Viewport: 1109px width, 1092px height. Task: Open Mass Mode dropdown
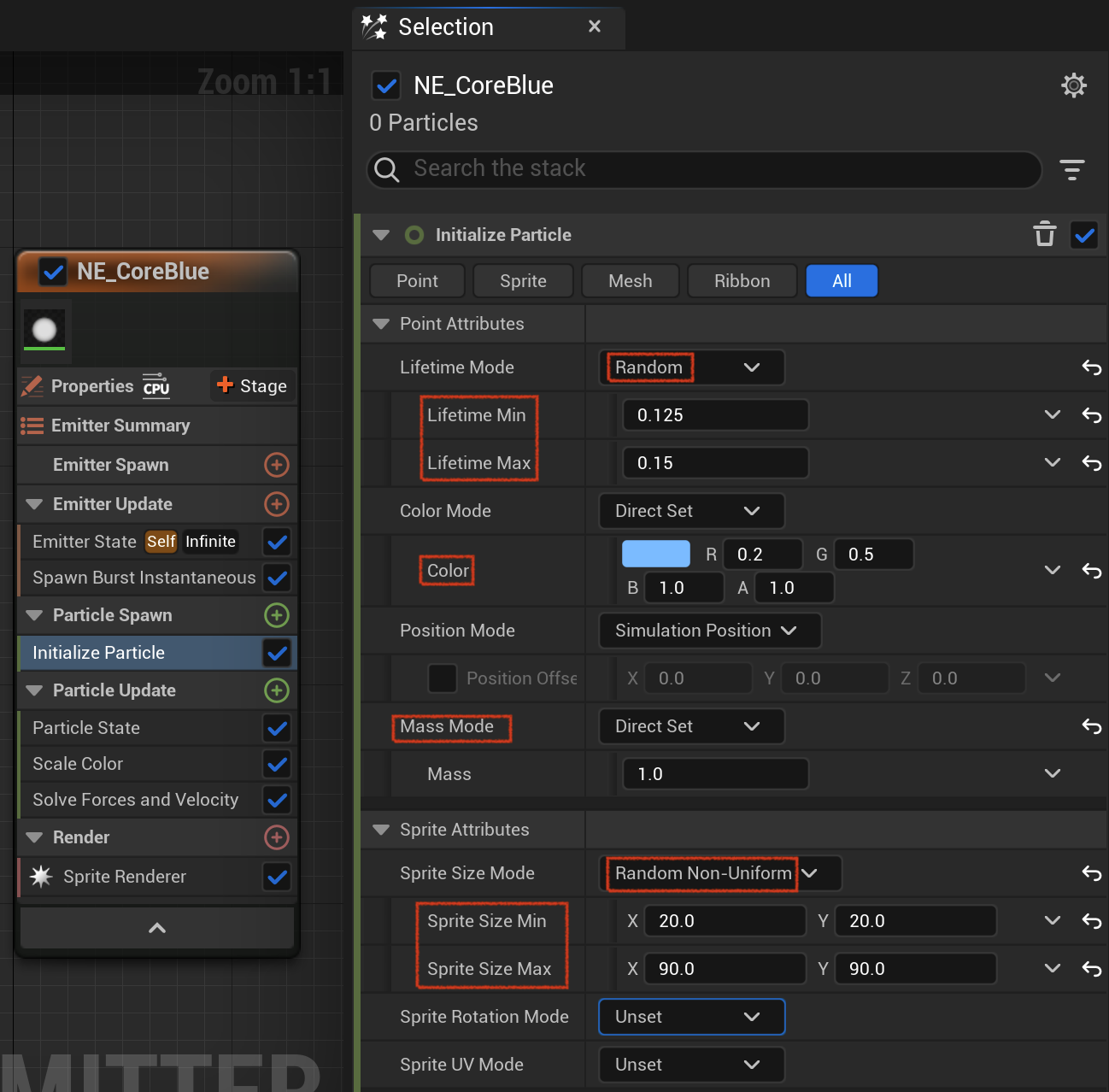pos(691,726)
